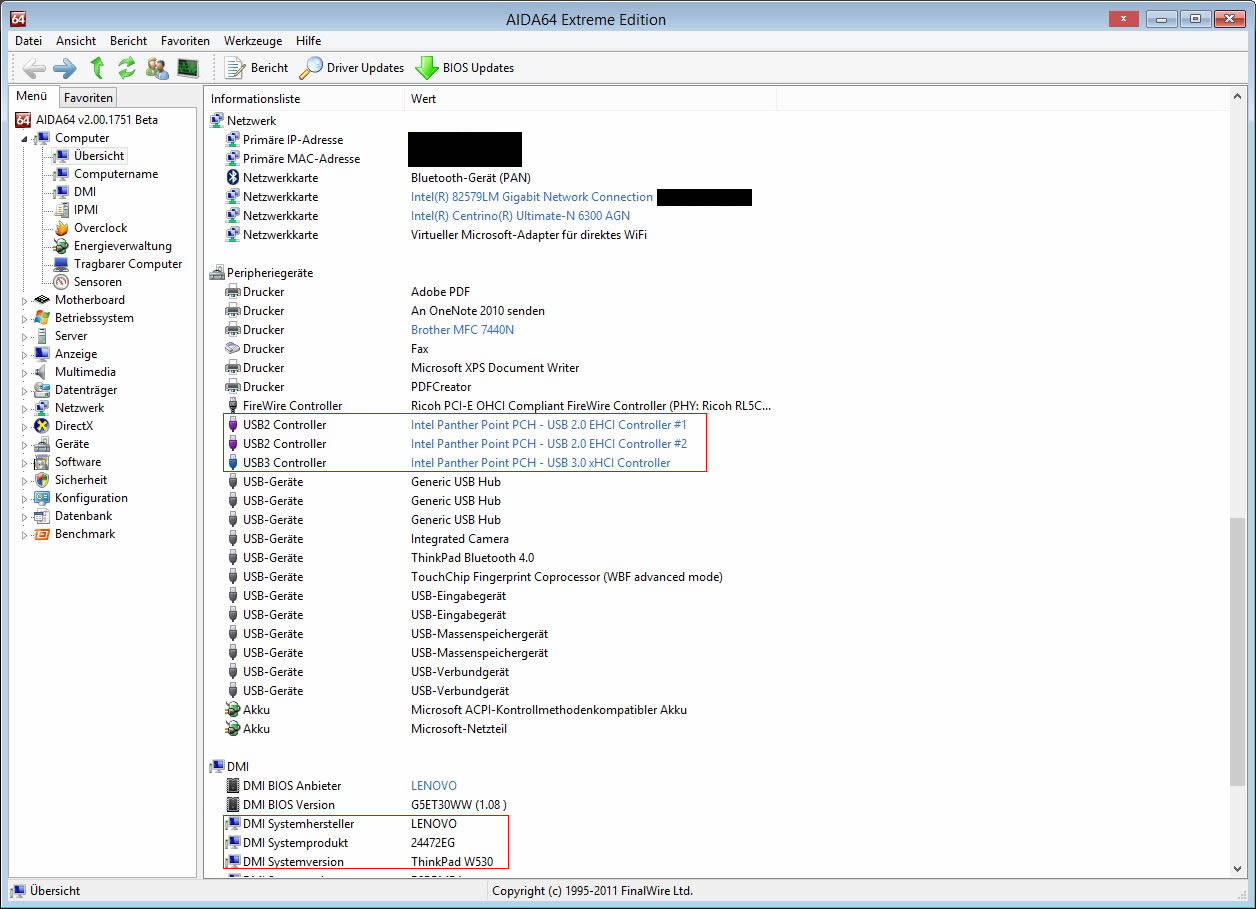Viewport: 1256px width, 909px height.
Task: Click the FireWire Controller icon
Action: (x=233, y=406)
